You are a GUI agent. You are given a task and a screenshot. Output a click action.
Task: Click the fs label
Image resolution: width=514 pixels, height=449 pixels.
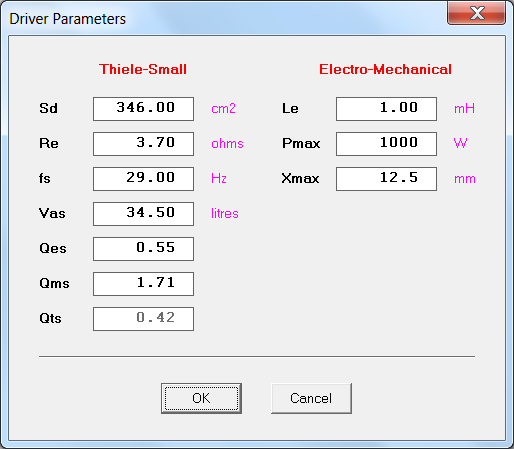(45, 178)
